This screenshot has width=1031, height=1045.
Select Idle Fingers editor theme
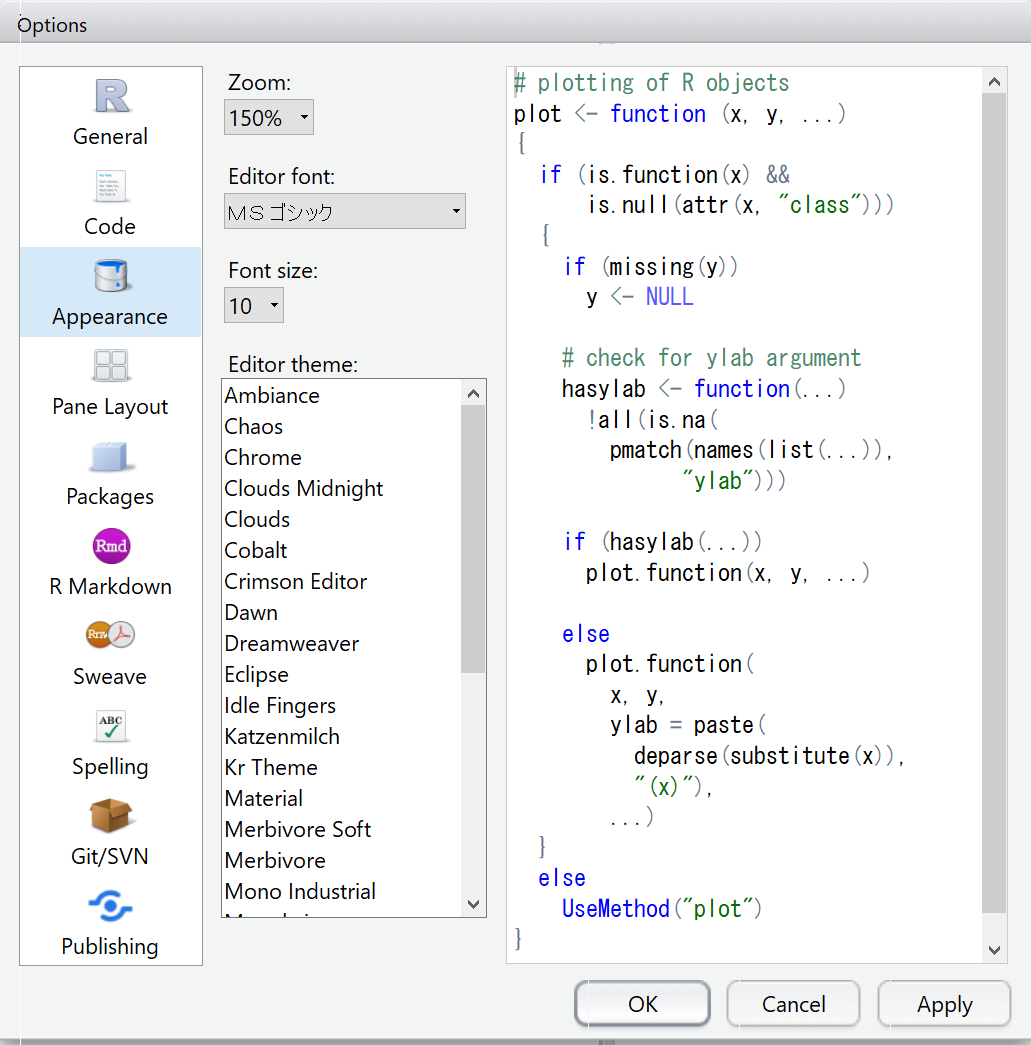point(341,705)
